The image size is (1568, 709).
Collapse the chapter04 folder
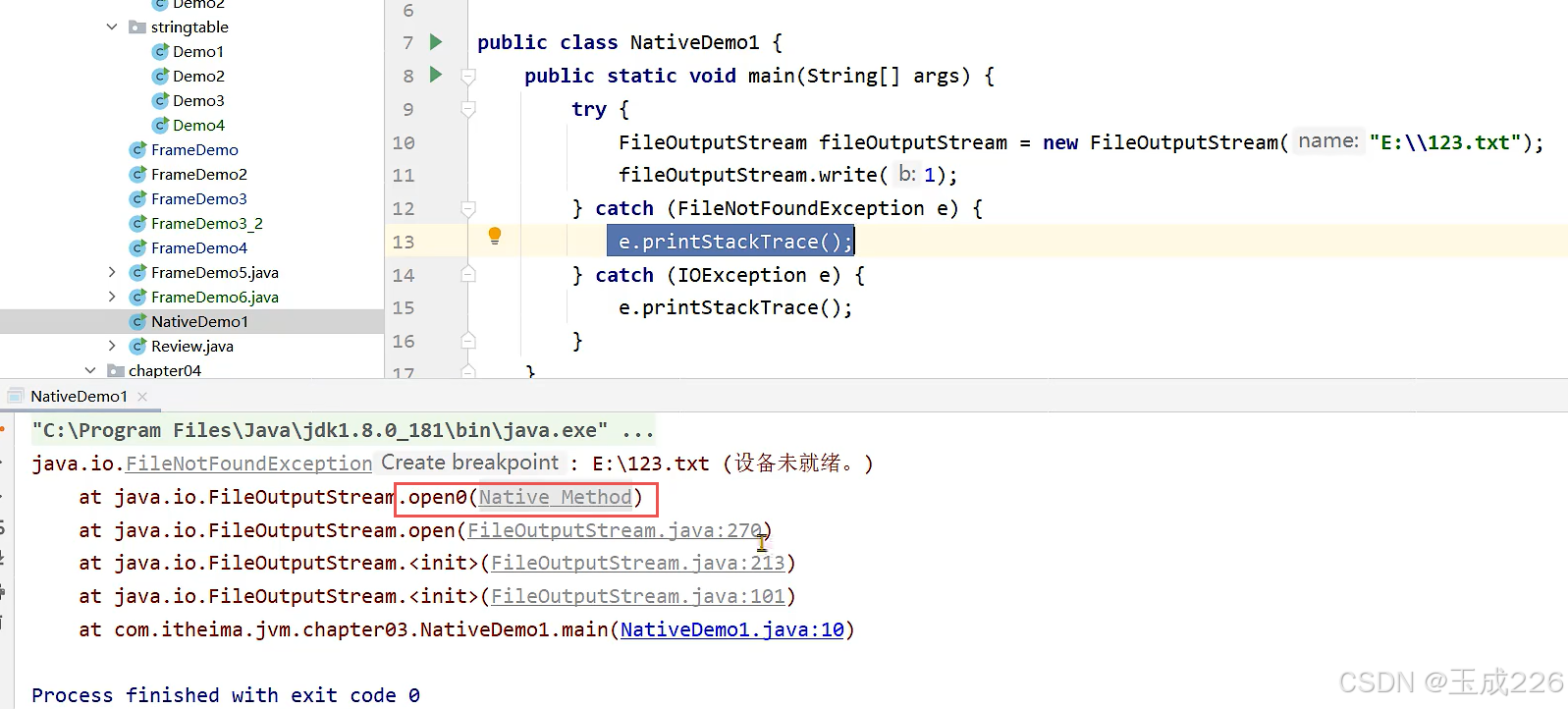(90, 370)
